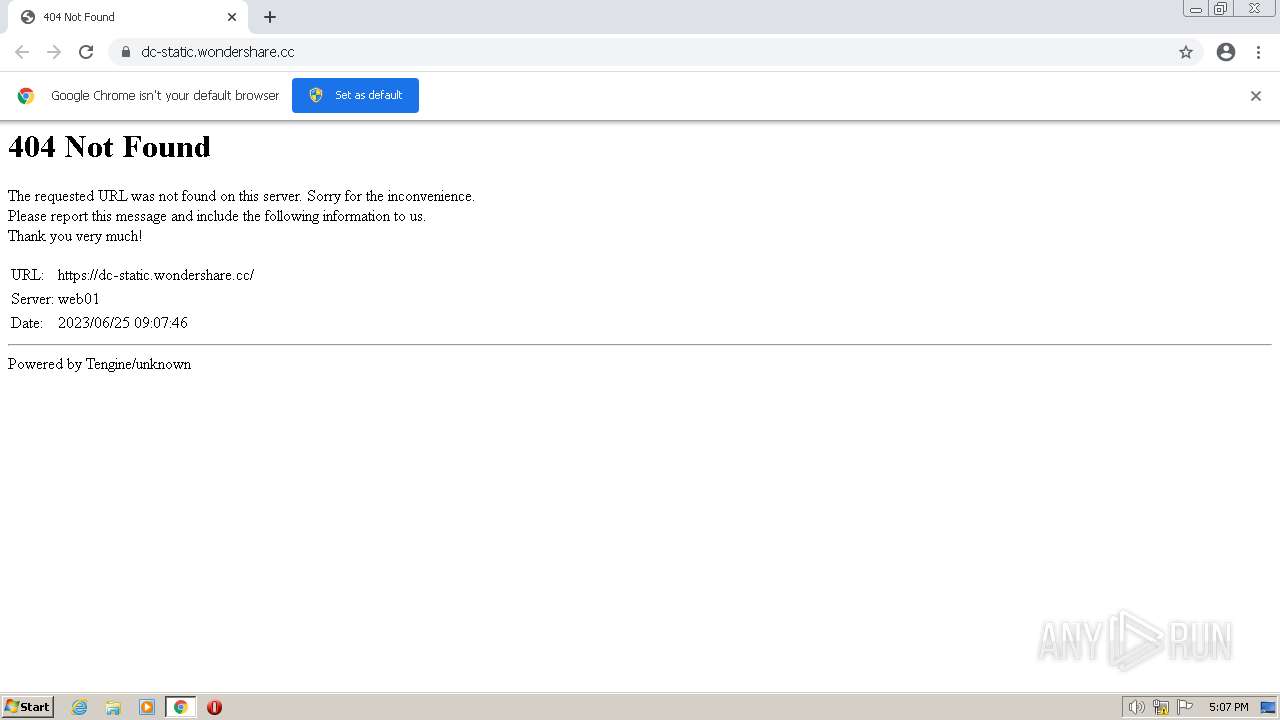Open the Action Center flag icon
Image resolution: width=1280 pixels, height=720 pixels.
[1185, 707]
